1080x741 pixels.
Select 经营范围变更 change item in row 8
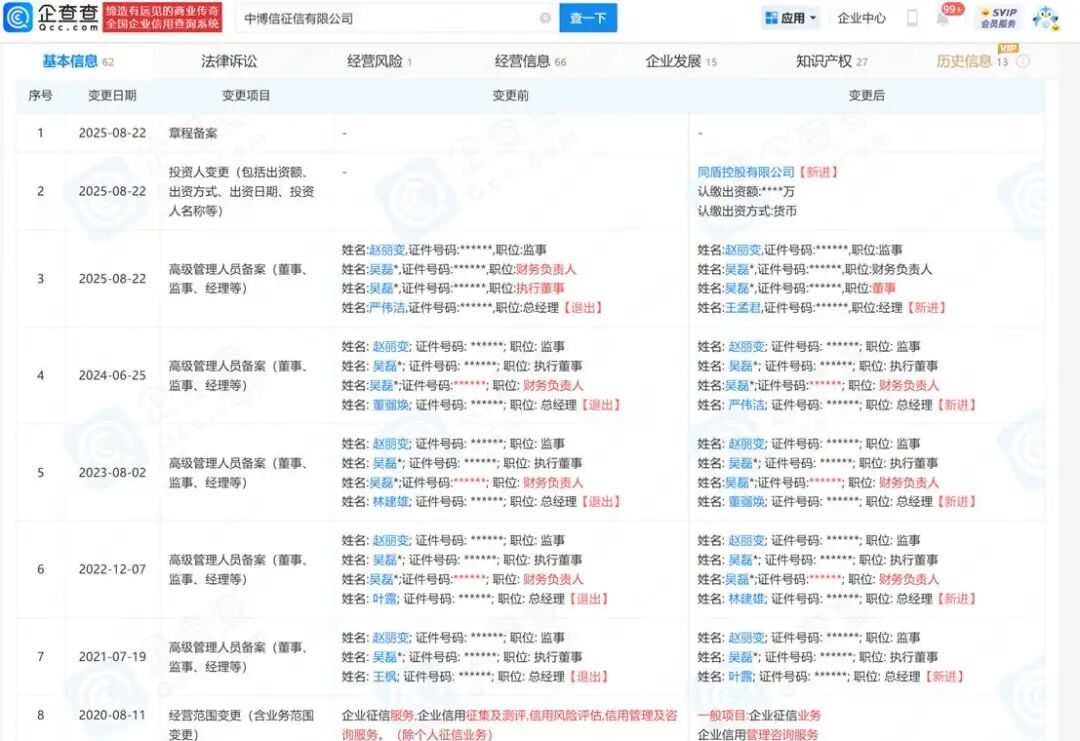242,724
